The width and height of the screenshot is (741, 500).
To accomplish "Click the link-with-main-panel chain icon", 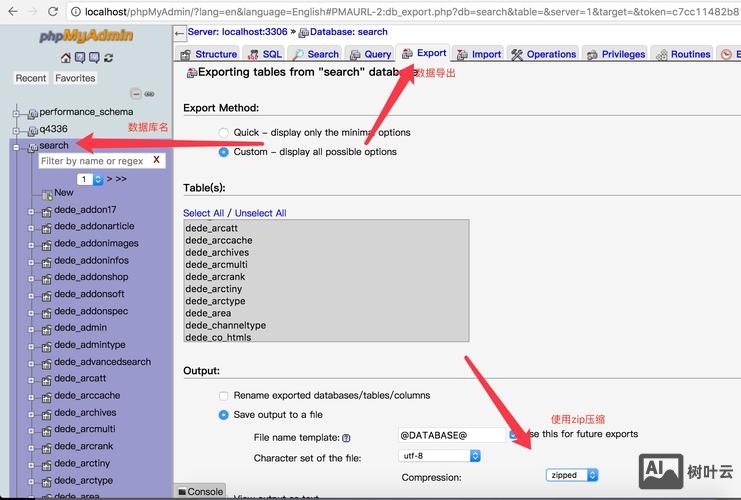I will 150,94.
